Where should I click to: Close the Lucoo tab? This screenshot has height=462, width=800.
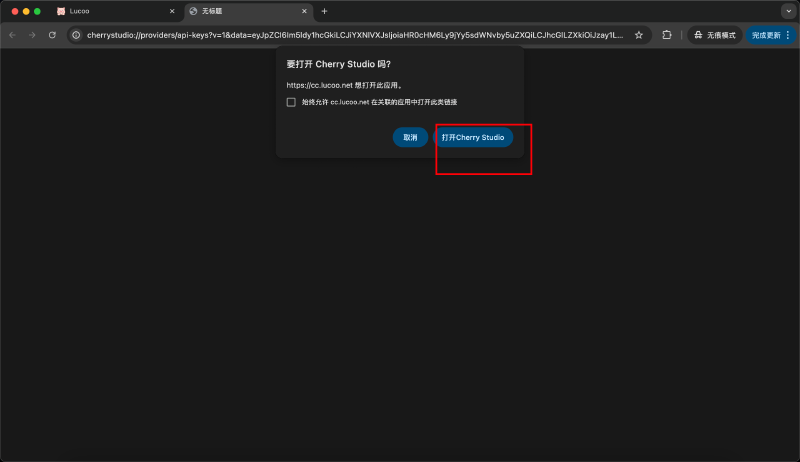172,11
